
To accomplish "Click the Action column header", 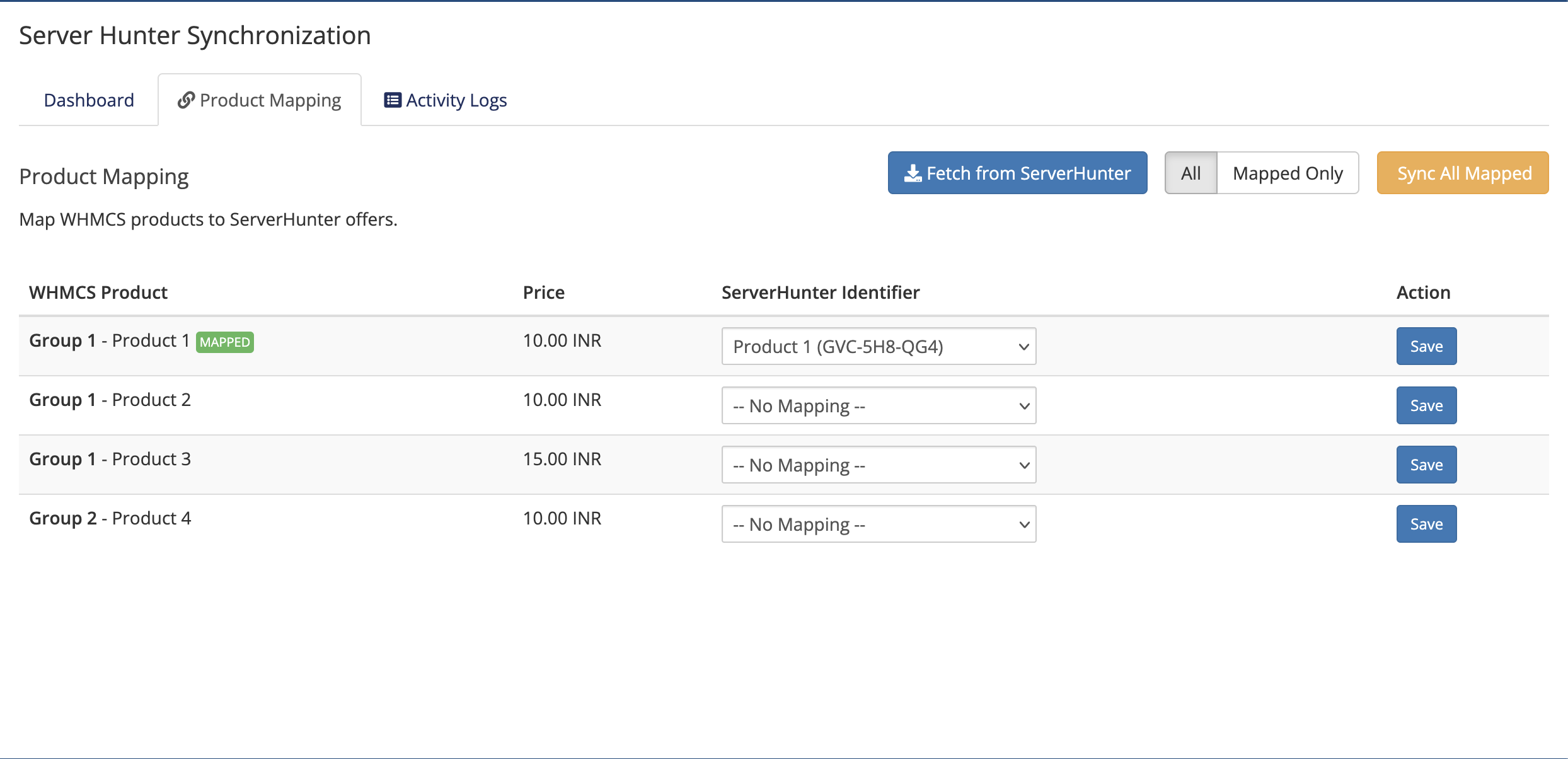I will tap(1424, 293).
